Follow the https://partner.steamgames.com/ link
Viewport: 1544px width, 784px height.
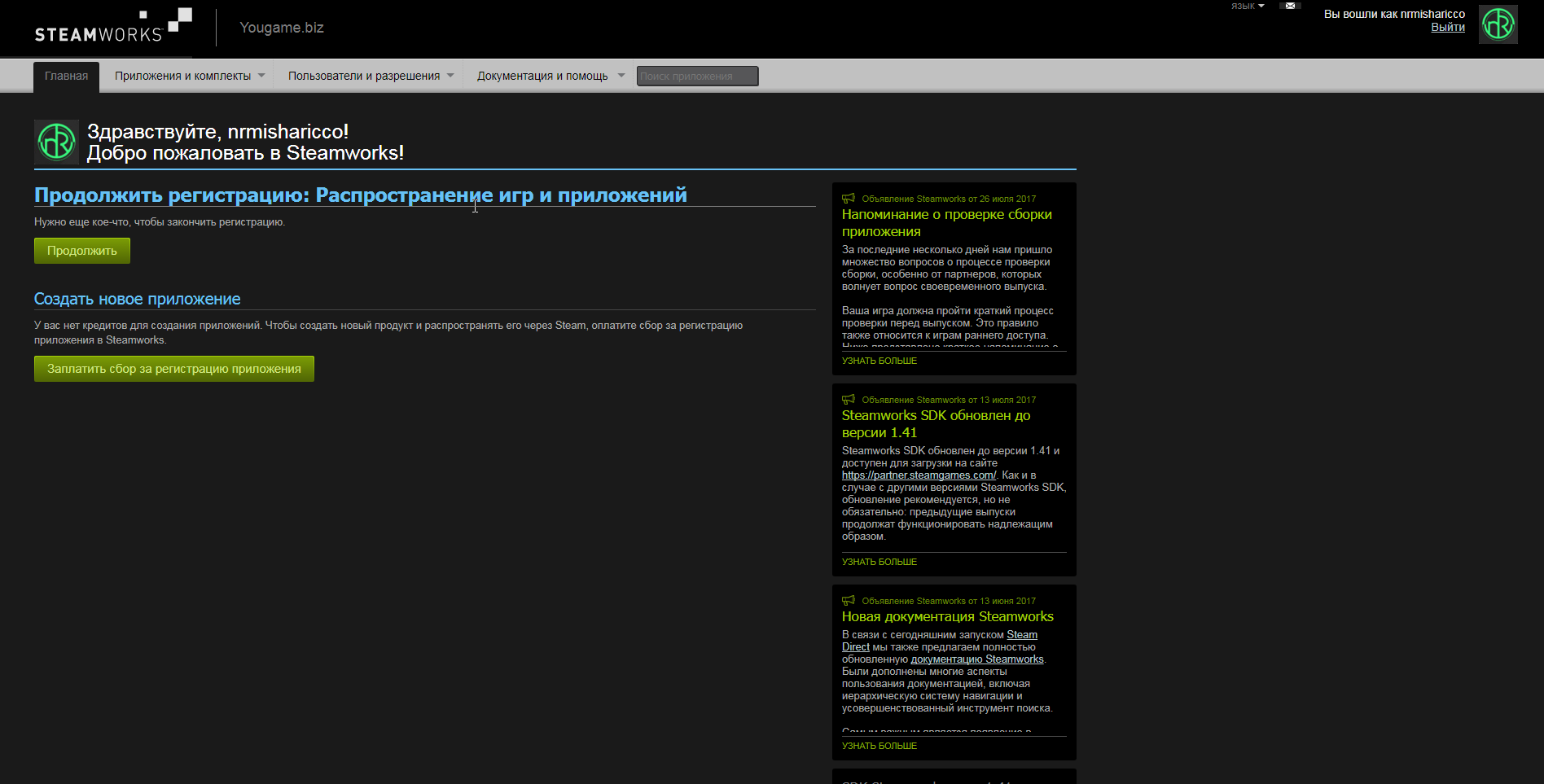[x=919, y=475]
